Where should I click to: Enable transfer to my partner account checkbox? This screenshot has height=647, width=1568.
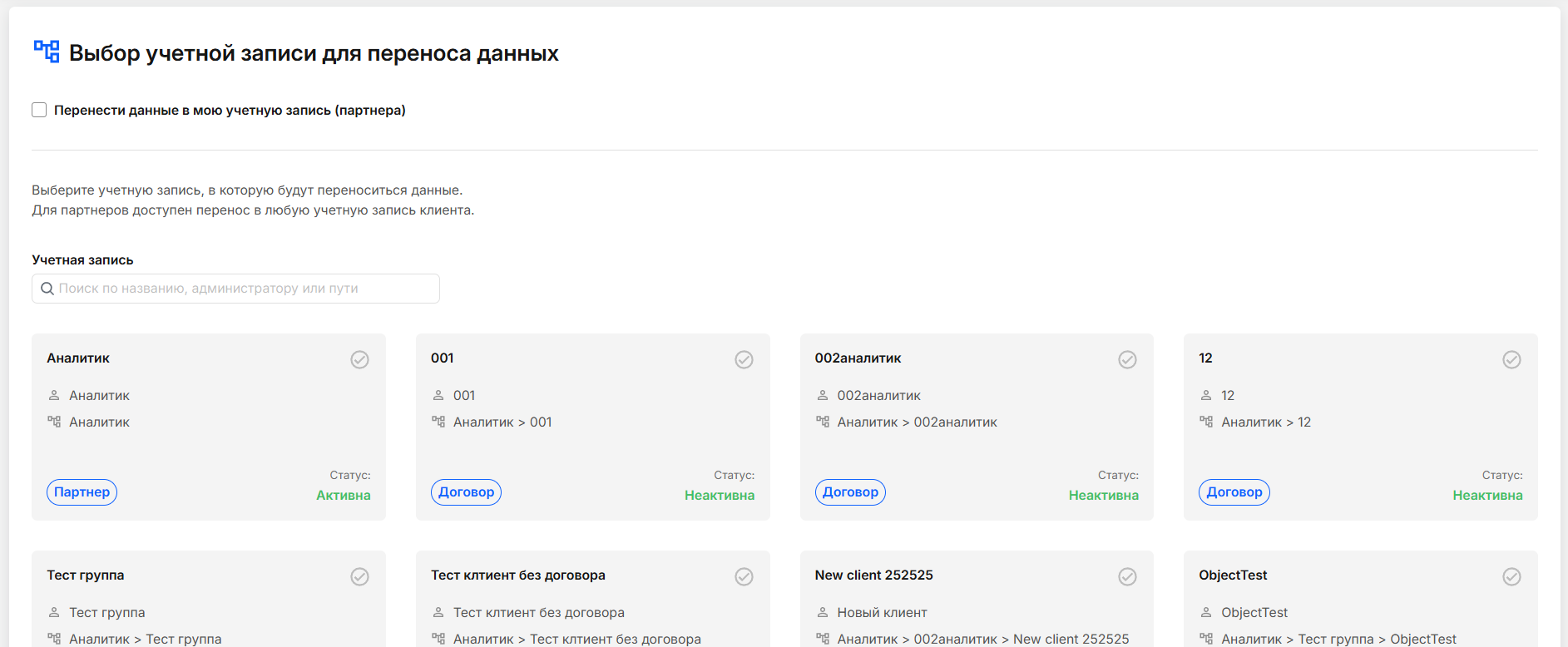point(39,110)
